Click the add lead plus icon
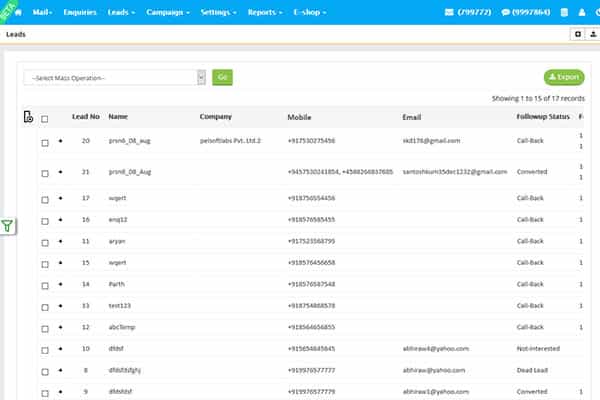The image size is (600, 400). [x=577, y=33]
